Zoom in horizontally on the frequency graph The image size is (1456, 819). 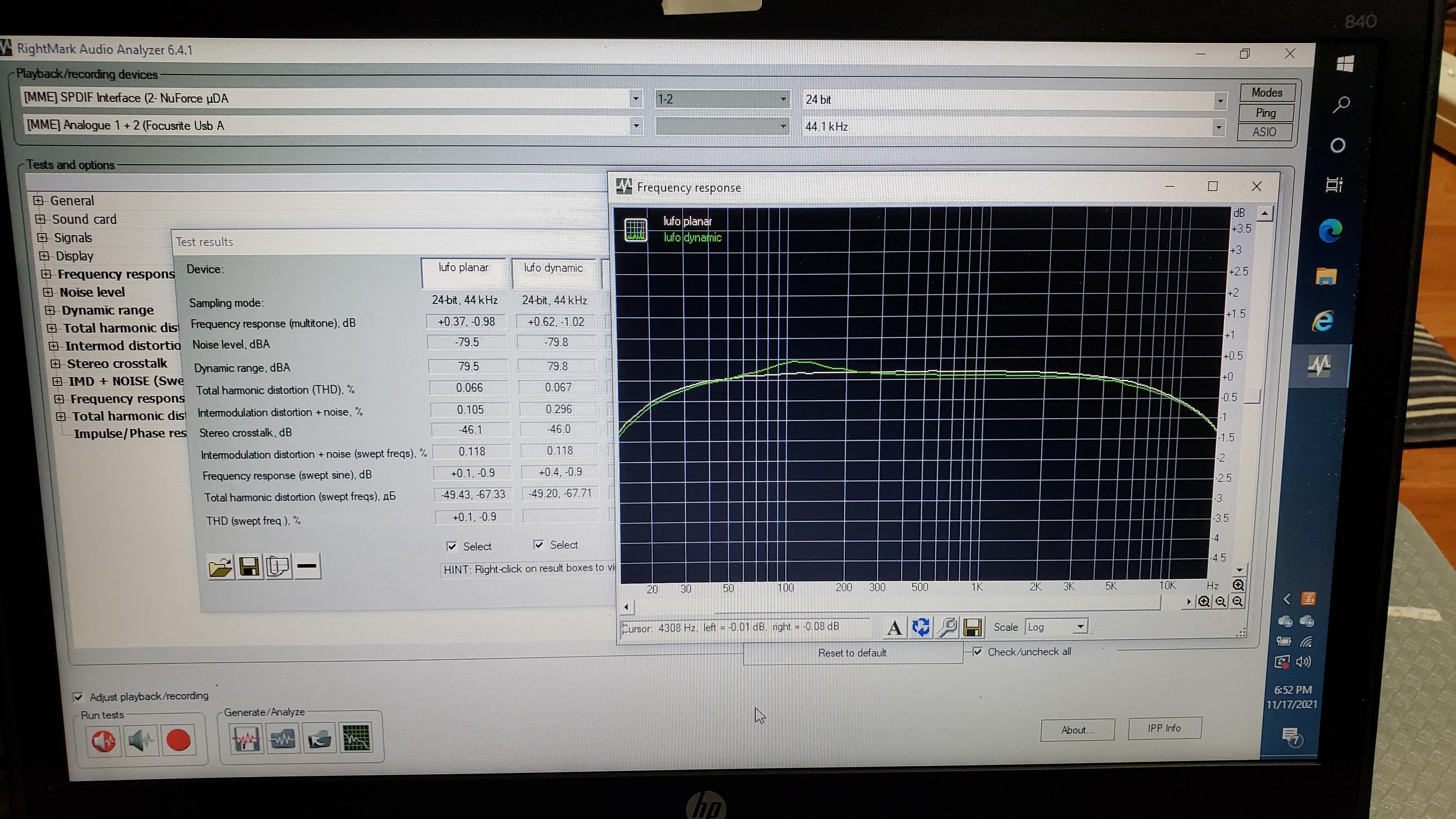(1204, 602)
